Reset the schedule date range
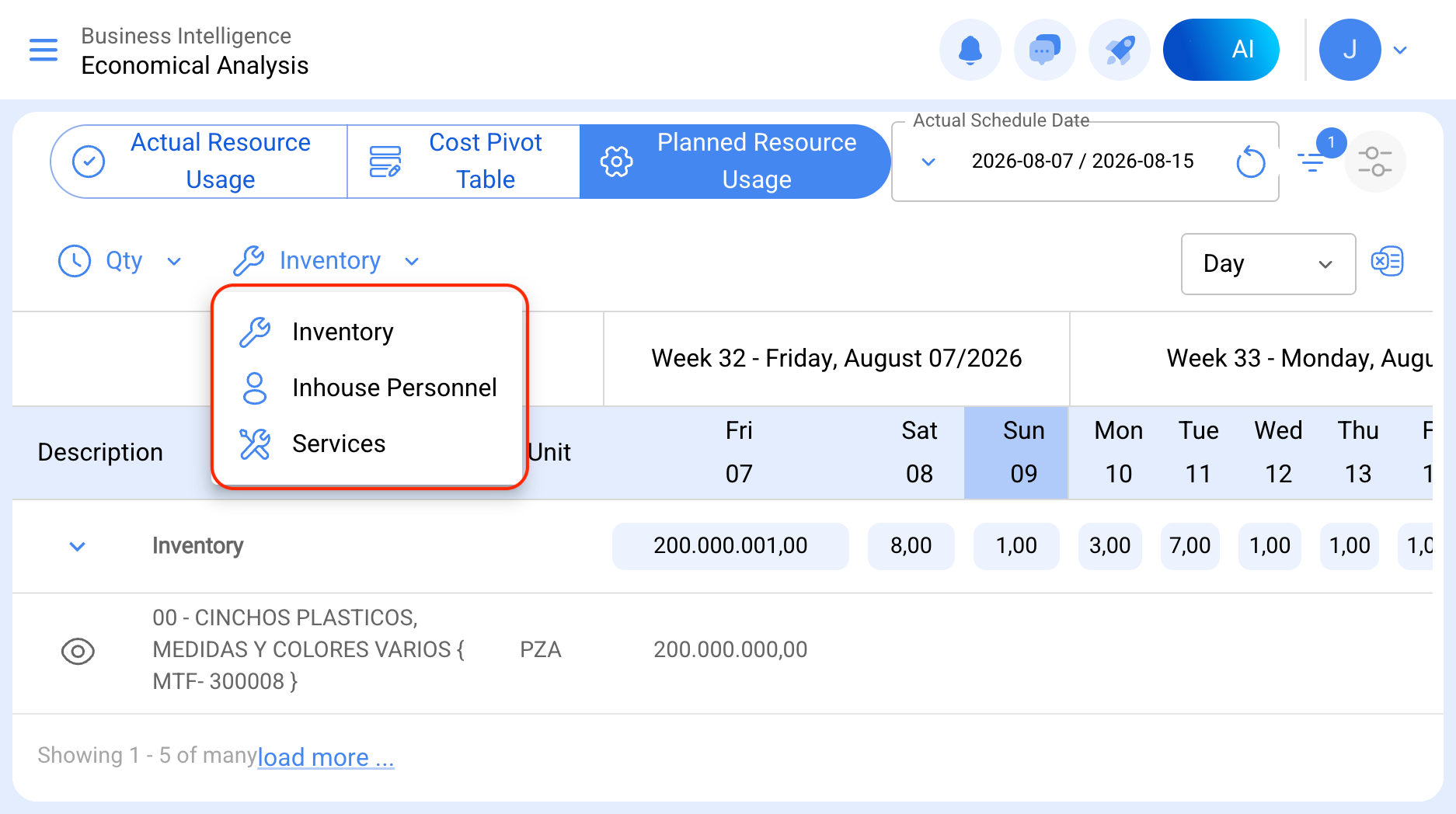The width and height of the screenshot is (1456, 814). point(1250,162)
